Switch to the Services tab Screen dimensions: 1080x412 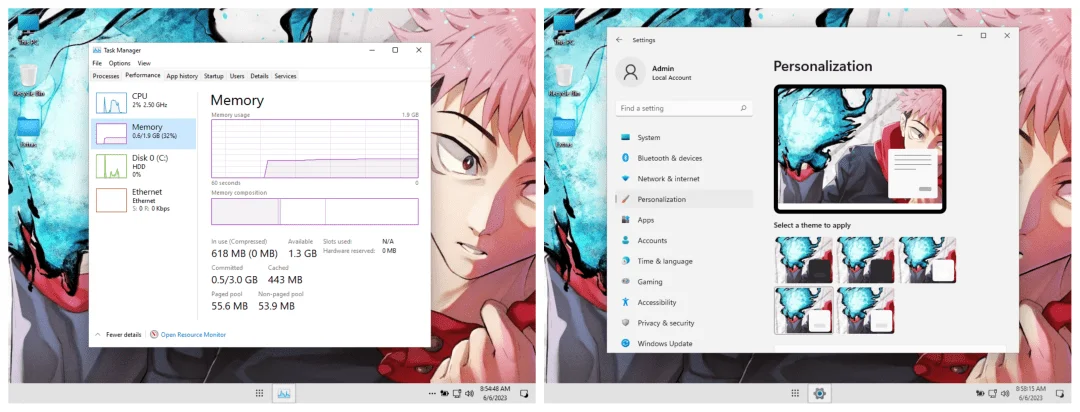pyautogui.click(x=285, y=76)
